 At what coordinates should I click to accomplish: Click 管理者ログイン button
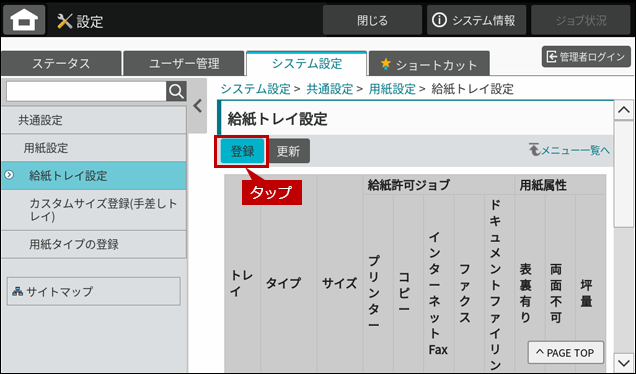pos(586,57)
